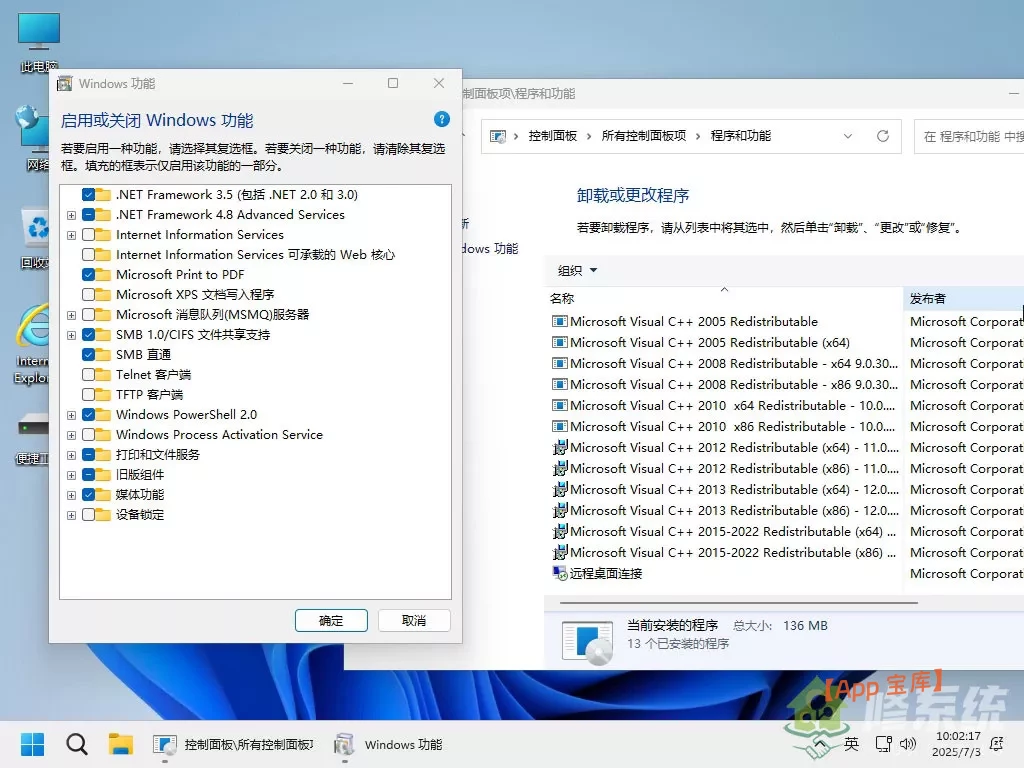Expand the 媒体功能 tree node

[70, 494]
